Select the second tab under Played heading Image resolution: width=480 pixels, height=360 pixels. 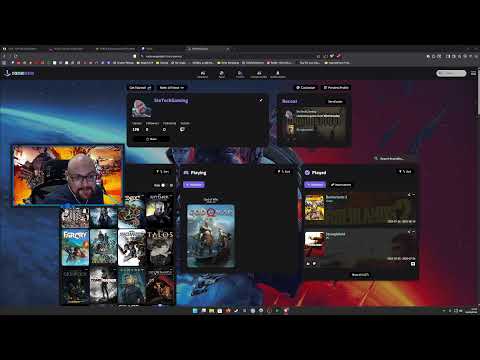tap(341, 185)
